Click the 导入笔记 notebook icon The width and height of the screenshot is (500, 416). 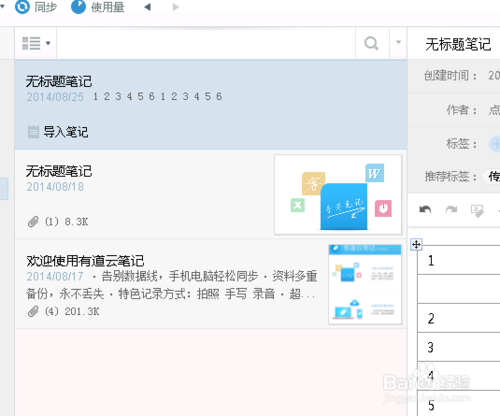point(33,132)
